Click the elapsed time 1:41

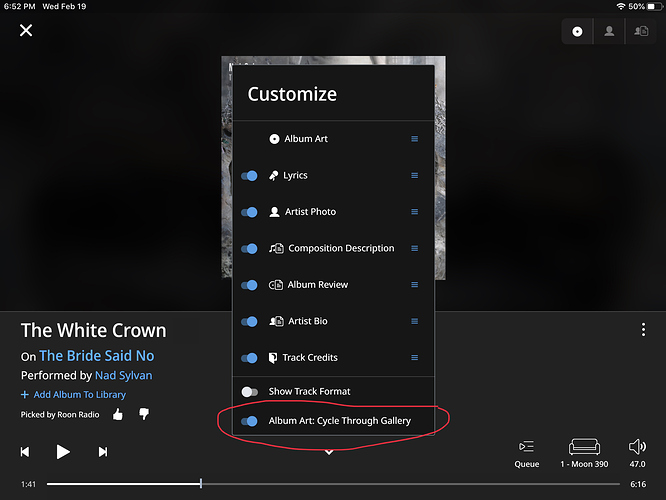tap(28, 484)
